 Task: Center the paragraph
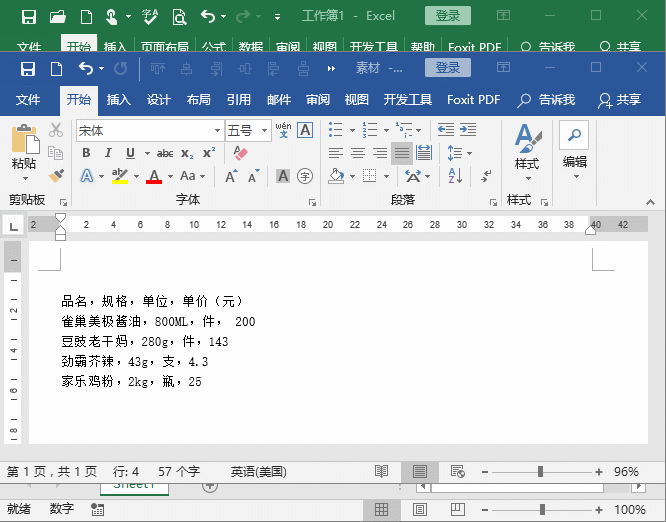[358, 152]
